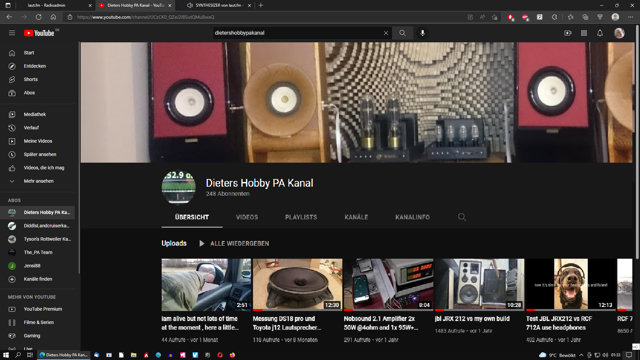Open Dieters Hobby PA Ka... subscription
The width and height of the screenshot is (640, 360).
click(38, 212)
